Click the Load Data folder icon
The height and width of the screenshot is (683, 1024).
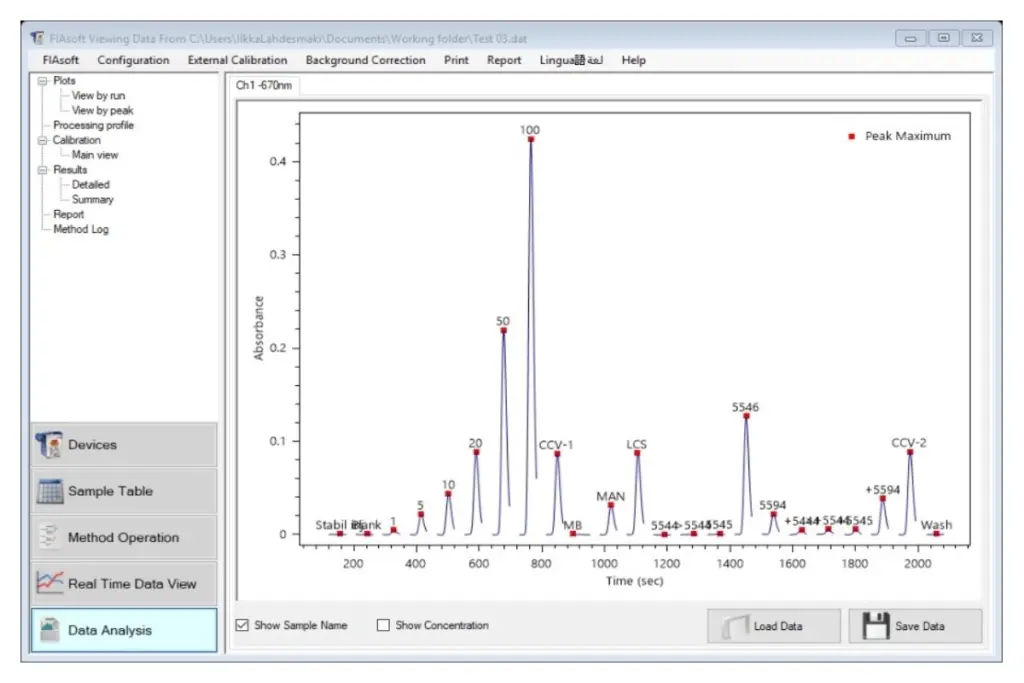[735, 626]
